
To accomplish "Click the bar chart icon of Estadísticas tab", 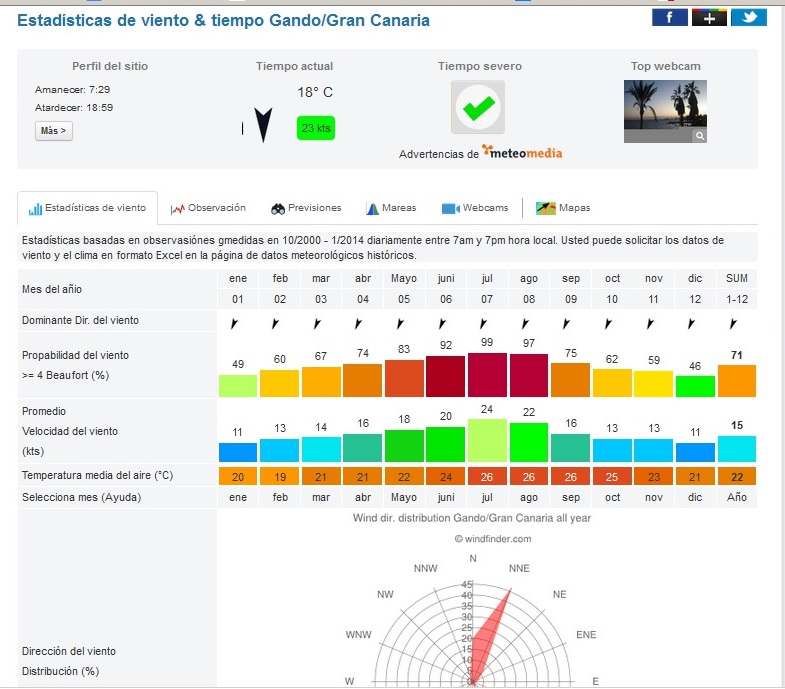I will pos(35,209).
